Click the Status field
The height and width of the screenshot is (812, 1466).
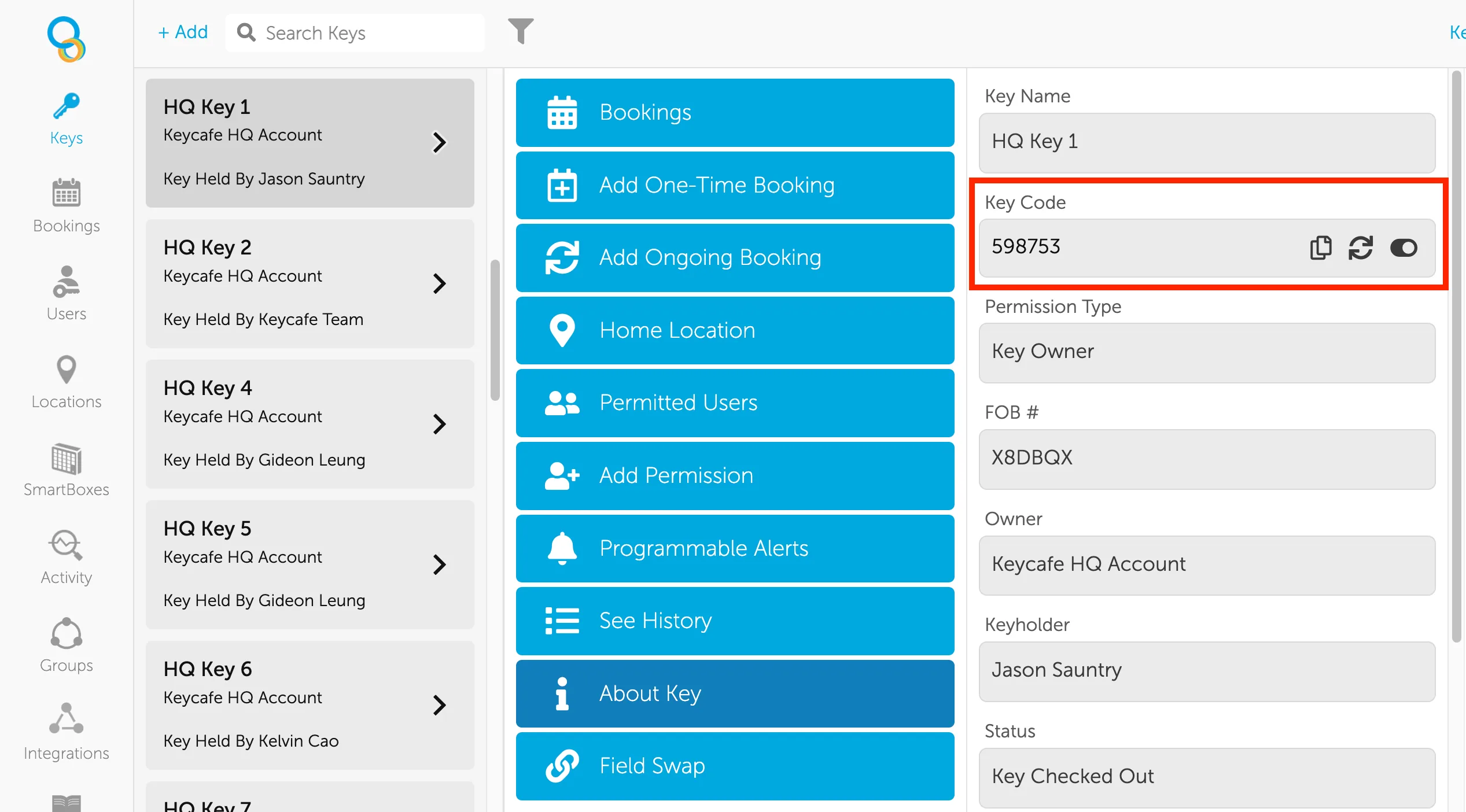tap(1207, 778)
